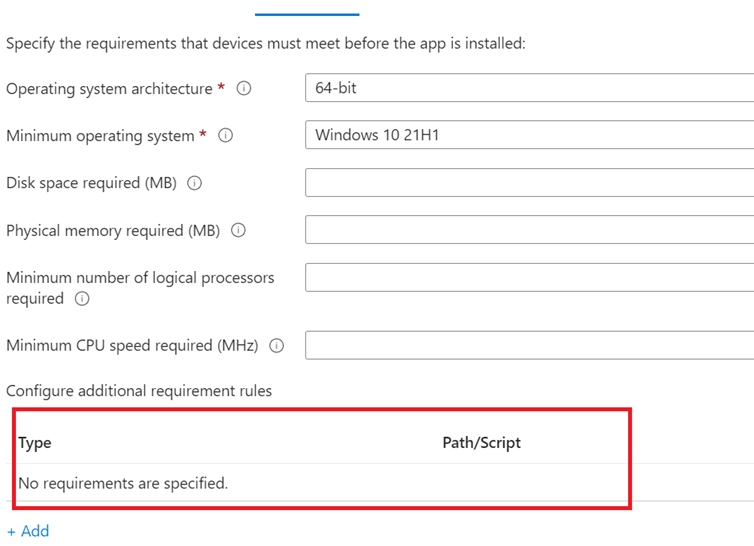Click the Operating system architecture label

click(x=109, y=89)
